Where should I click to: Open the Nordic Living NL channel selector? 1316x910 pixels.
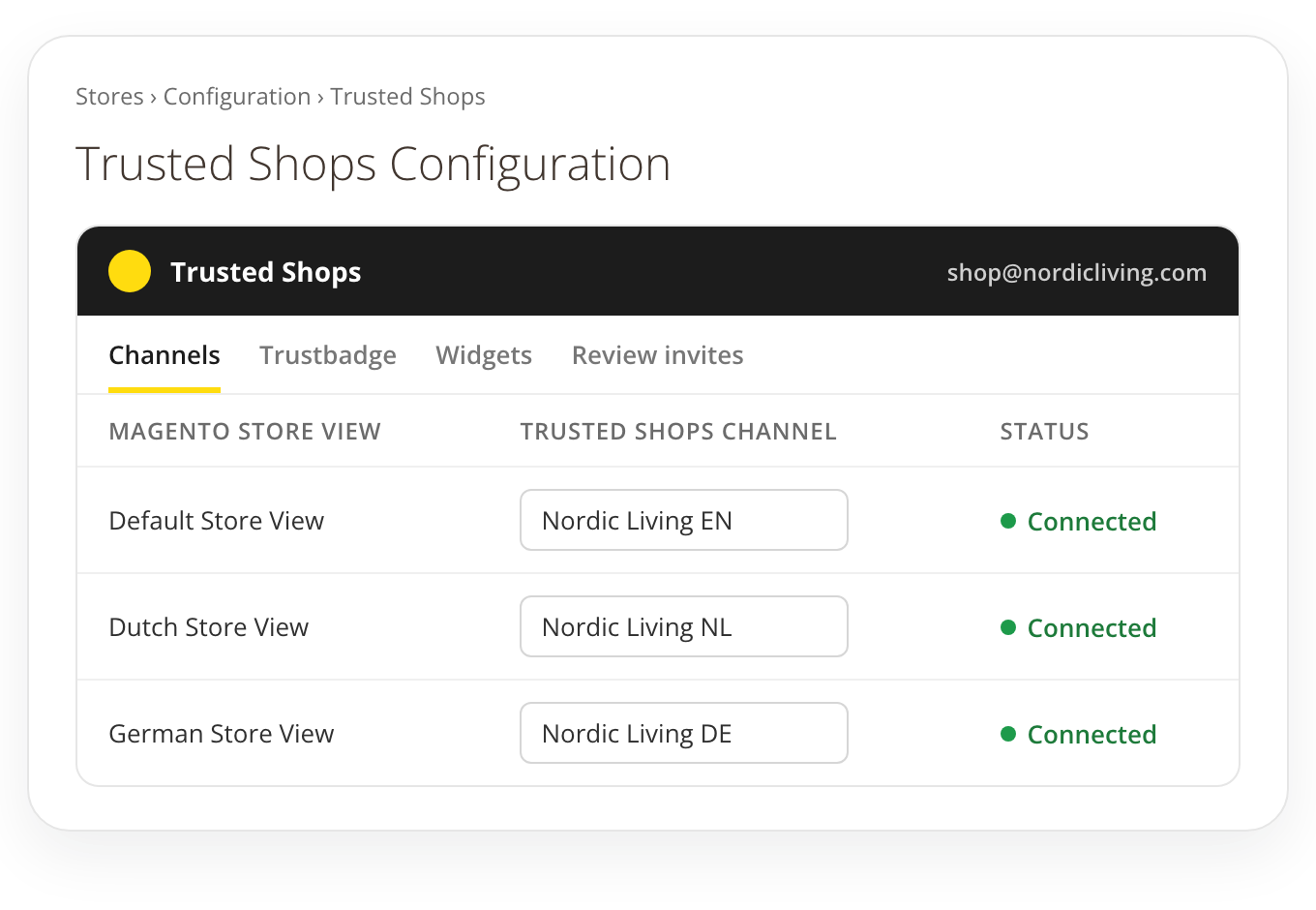(x=684, y=626)
